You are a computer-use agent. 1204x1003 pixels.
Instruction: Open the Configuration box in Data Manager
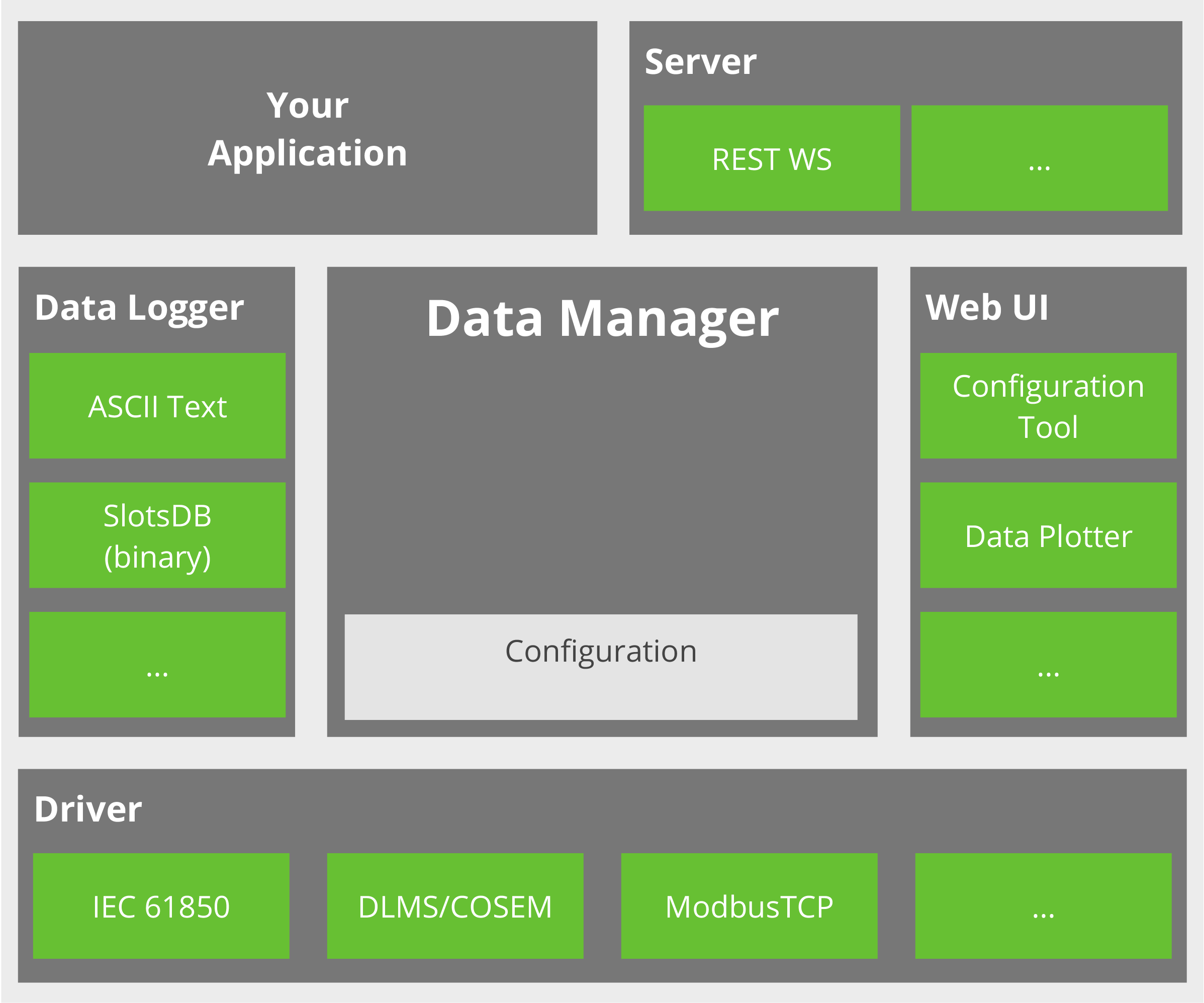[x=601, y=667]
